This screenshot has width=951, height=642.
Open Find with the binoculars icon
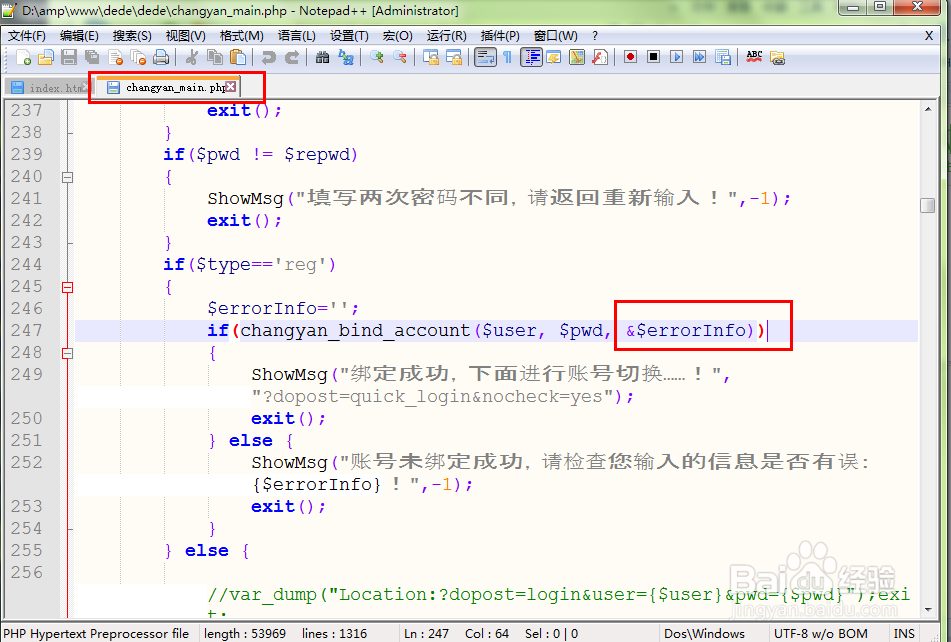(x=323, y=58)
